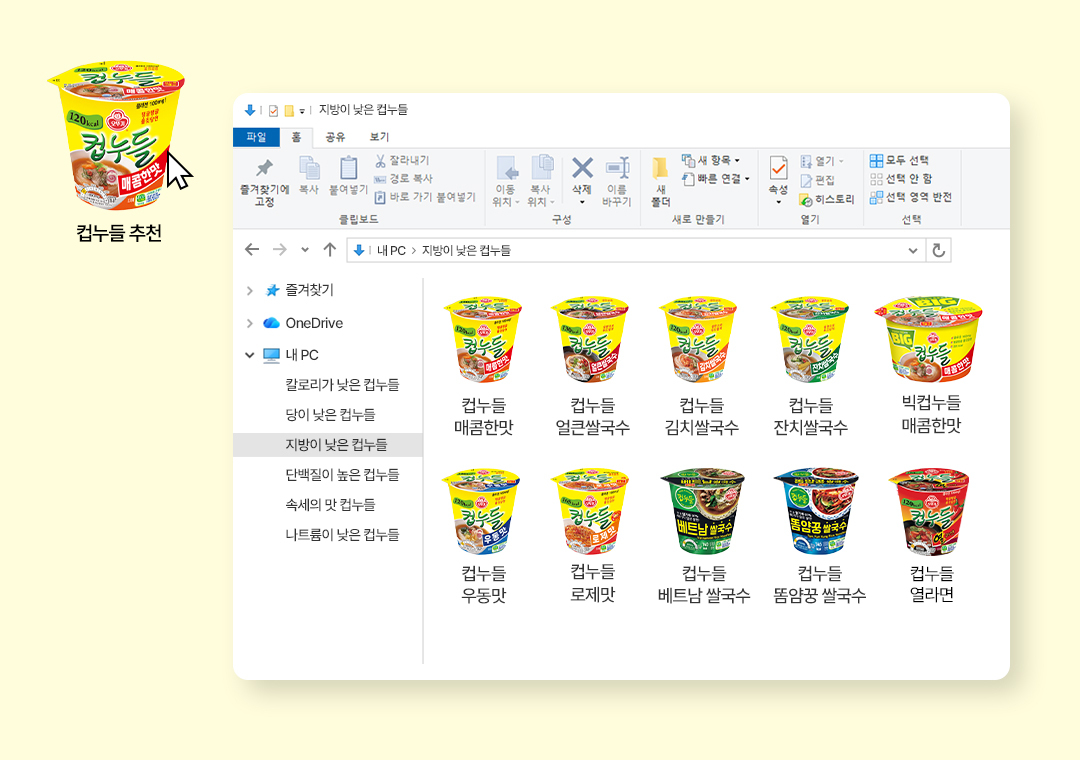This screenshot has height=760, width=1080.
Task: Select the 컵누들 얼큰쌀국수 item
Action: coord(592,367)
